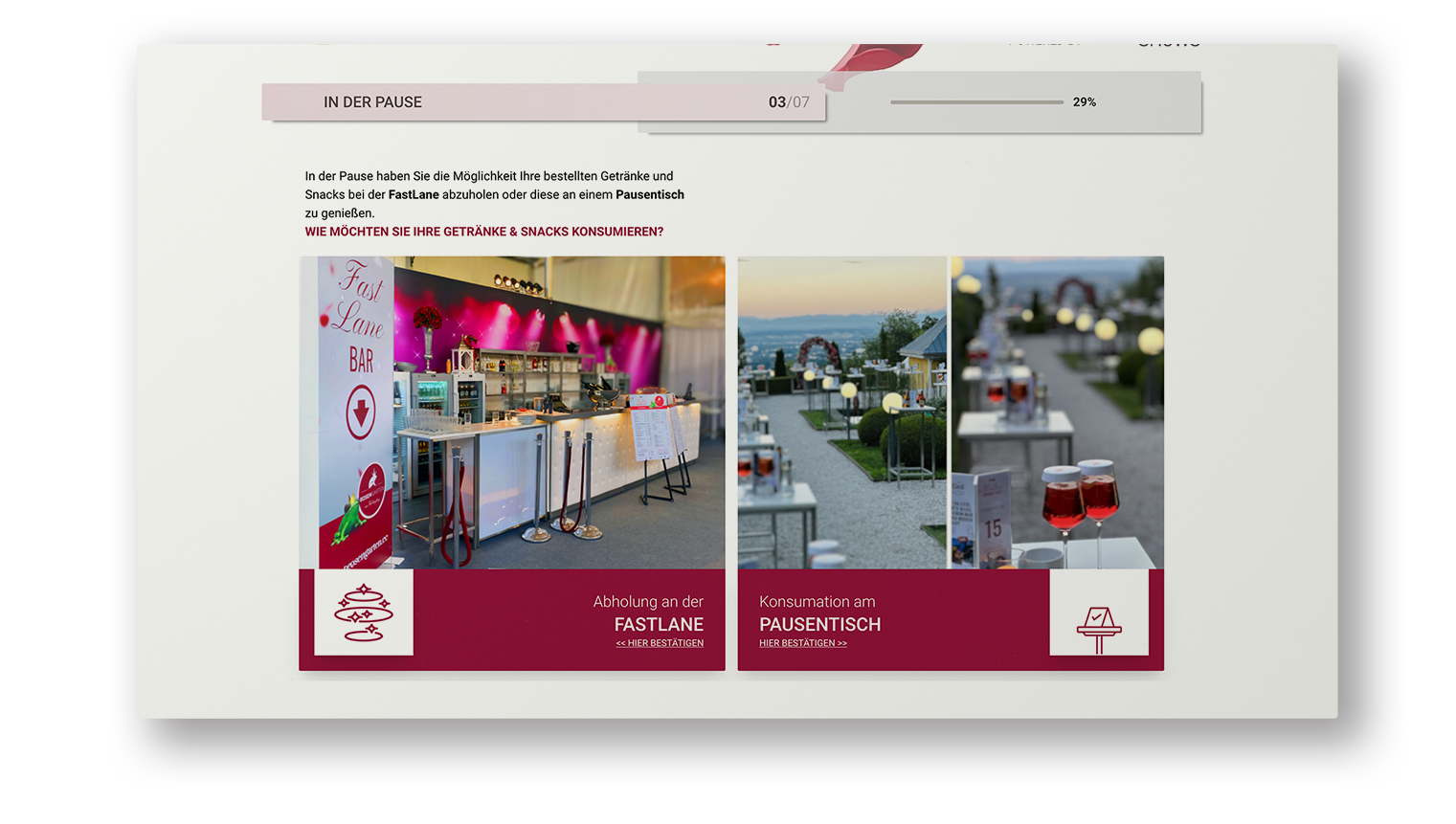Click the step counter '03/07'
This screenshot has height=824, width=1456.
coord(789,102)
